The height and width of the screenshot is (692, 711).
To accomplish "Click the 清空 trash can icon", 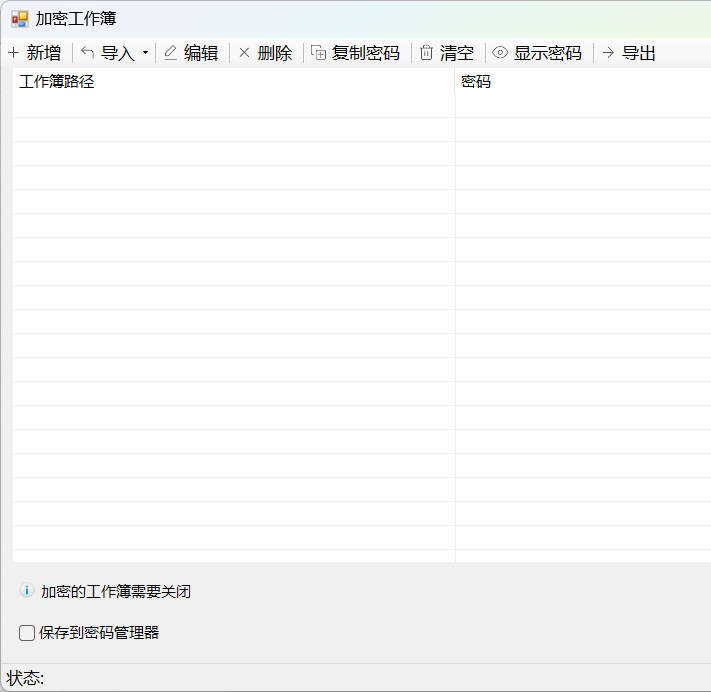I will pos(427,53).
